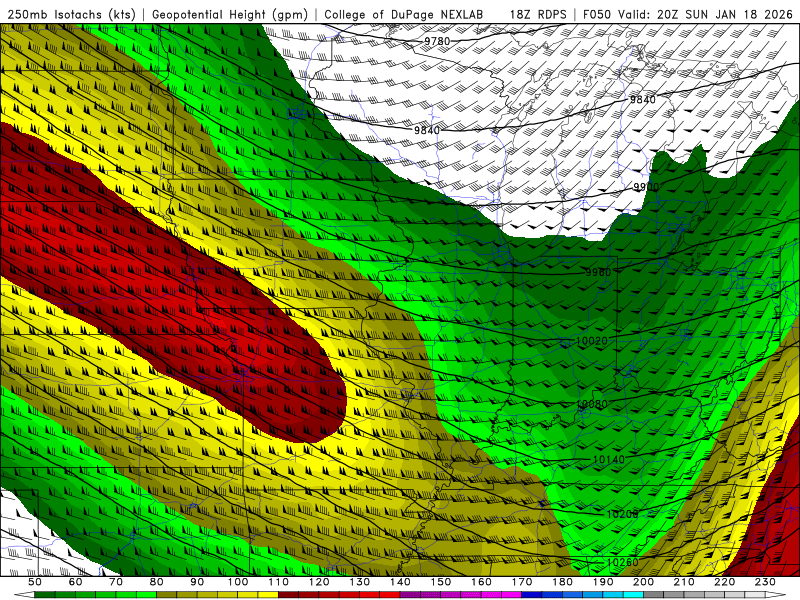The width and height of the screenshot is (800, 600).
Task: Click the 130 value on the color scale
Action: click(360, 582)
